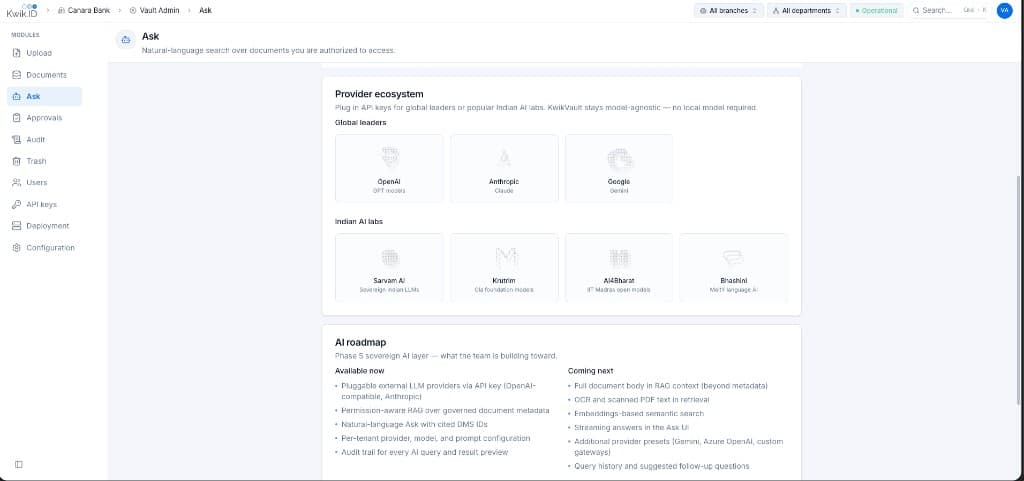The image size is (1024, 481).
Task: Select the Google Gemini provider card
Action: click(x=618, y=168)
